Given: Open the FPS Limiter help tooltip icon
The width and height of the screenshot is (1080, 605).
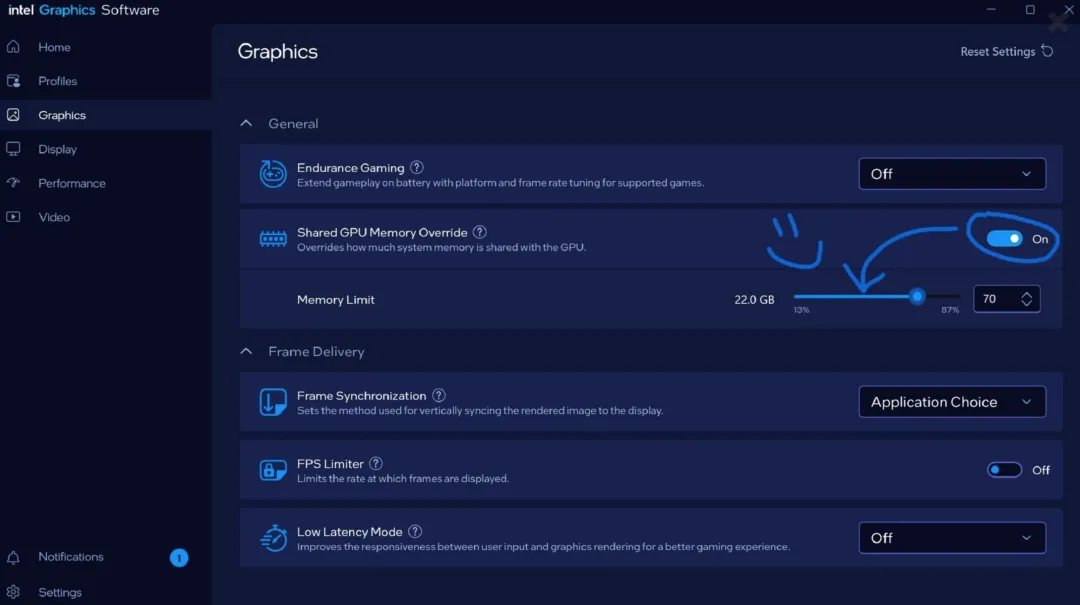Looking at the screenshot, I should click(376, 464).
